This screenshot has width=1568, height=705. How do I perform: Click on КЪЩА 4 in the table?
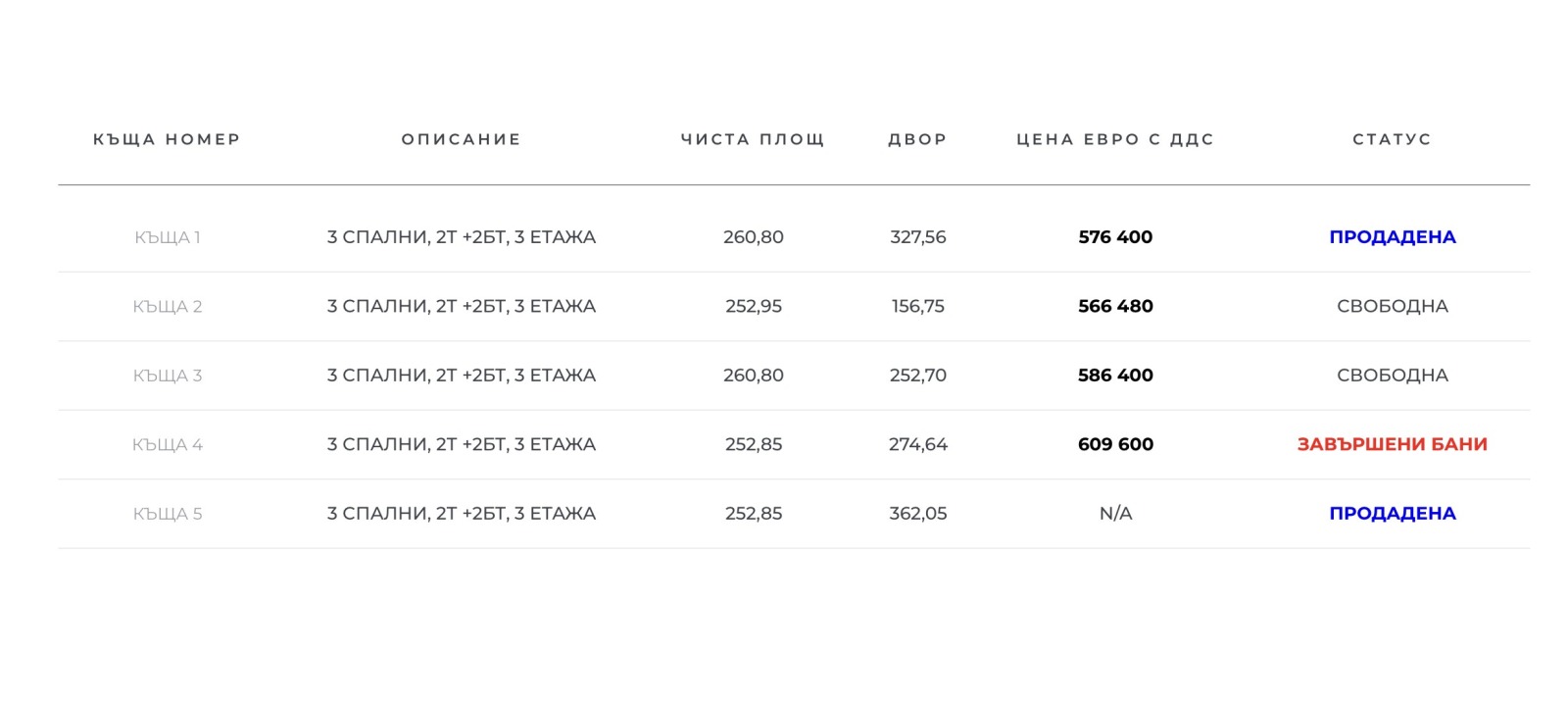[x=168, y=444]
